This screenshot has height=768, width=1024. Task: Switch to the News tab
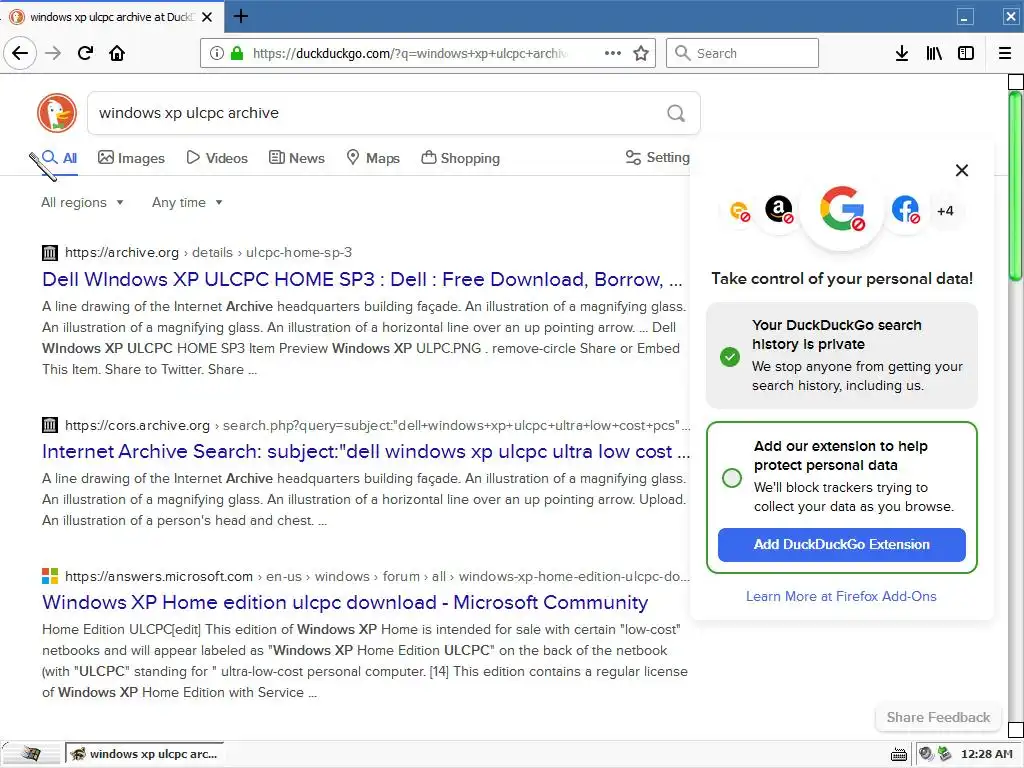(x=296, y=158)
